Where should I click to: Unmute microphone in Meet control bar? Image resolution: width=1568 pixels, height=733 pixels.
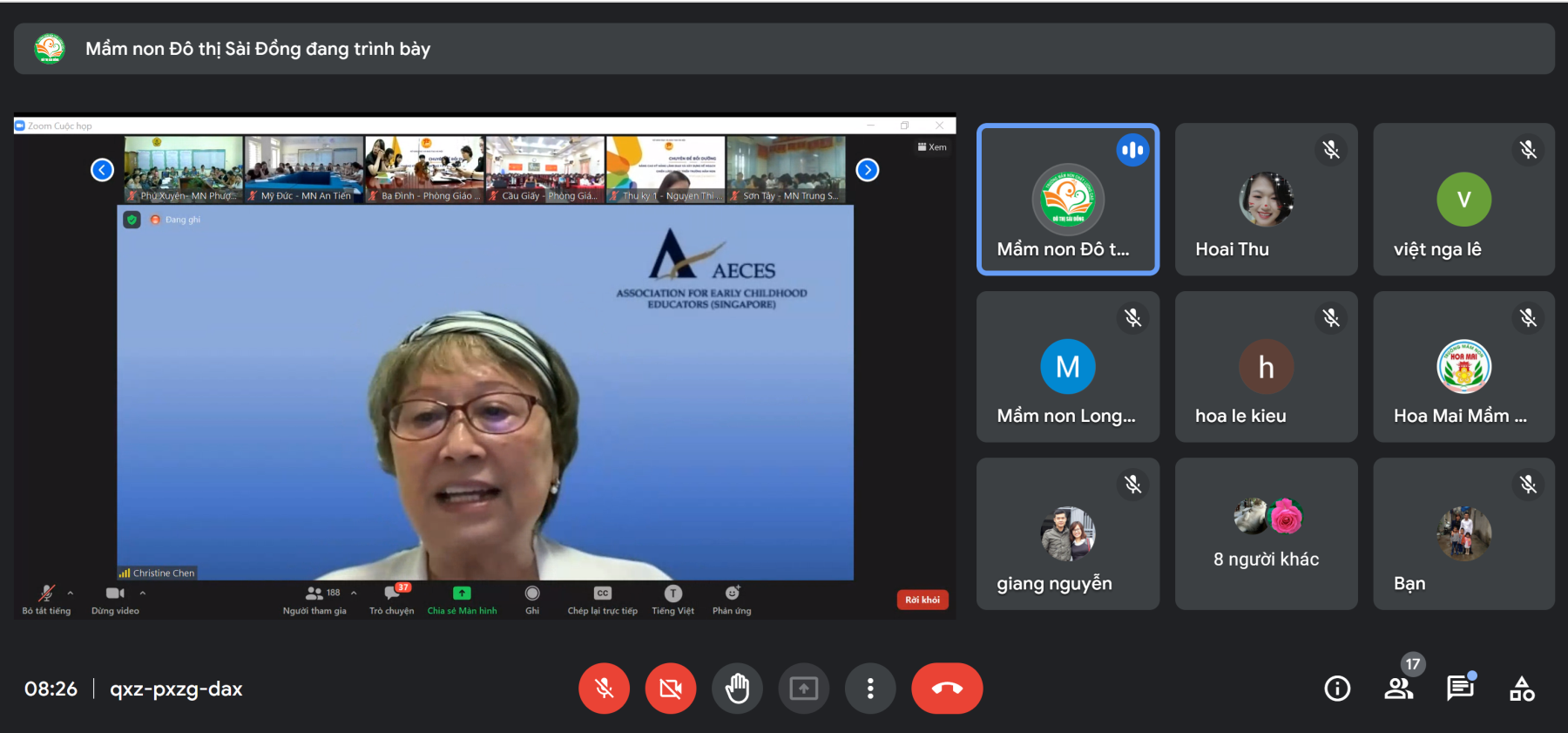click(604, 689)
